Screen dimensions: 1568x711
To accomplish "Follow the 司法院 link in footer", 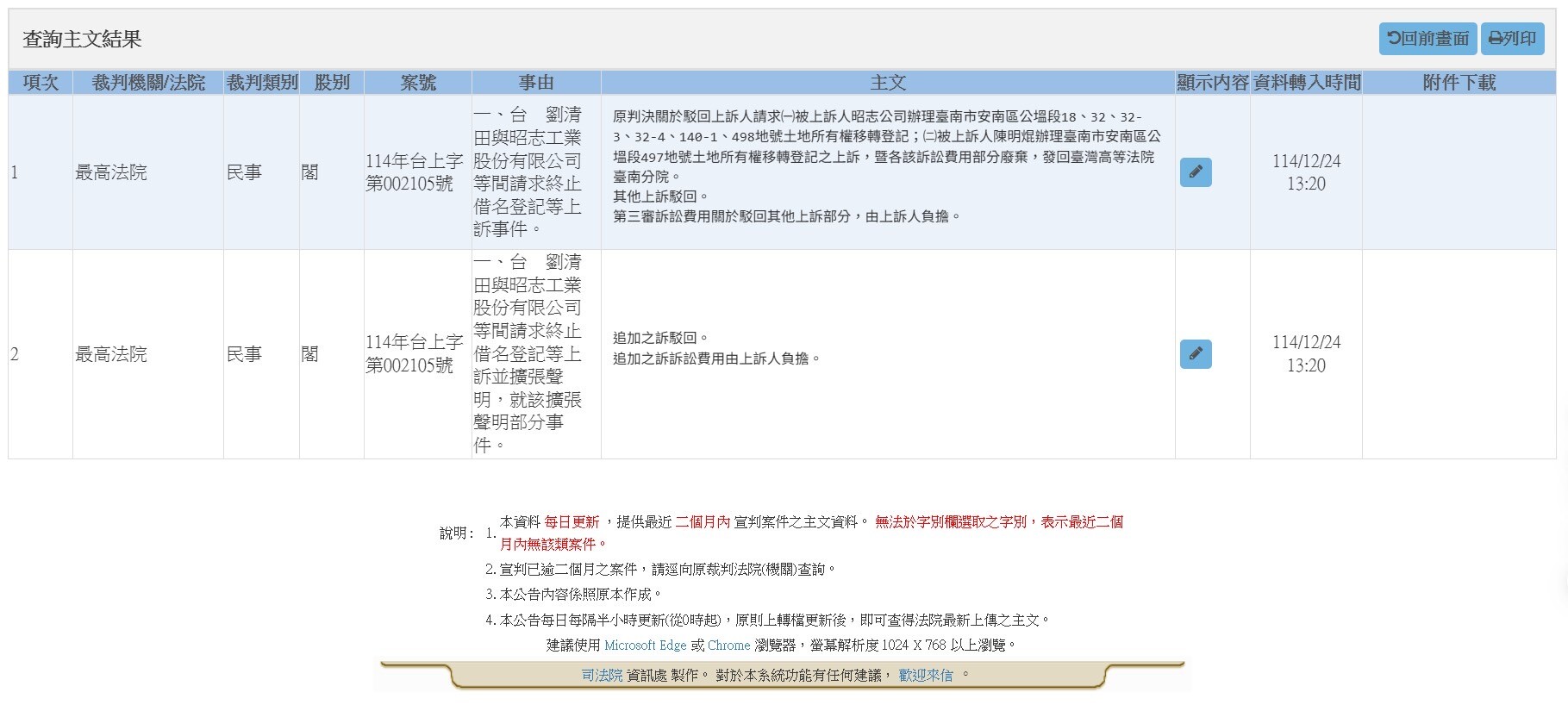I will pos(602,676).
